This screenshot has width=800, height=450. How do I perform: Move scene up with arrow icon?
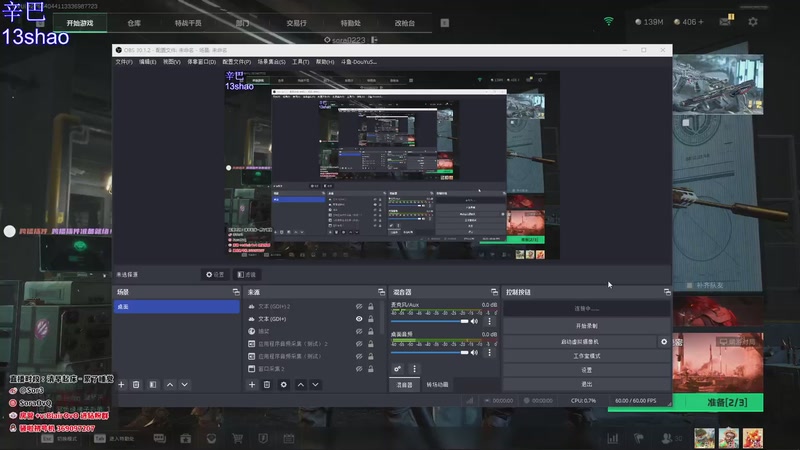pyautogui.click(x=170, y=385)
